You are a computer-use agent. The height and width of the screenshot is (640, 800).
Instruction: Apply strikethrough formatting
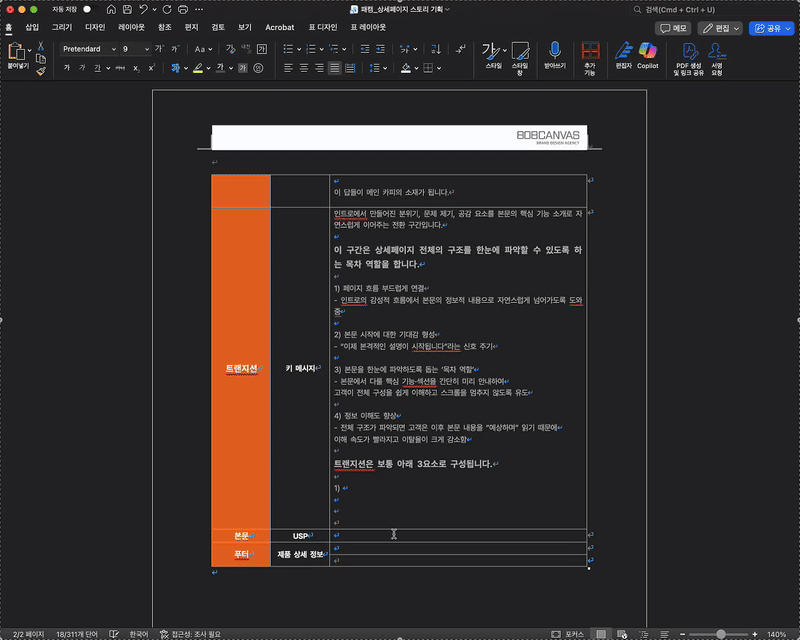tap(120, 68)
